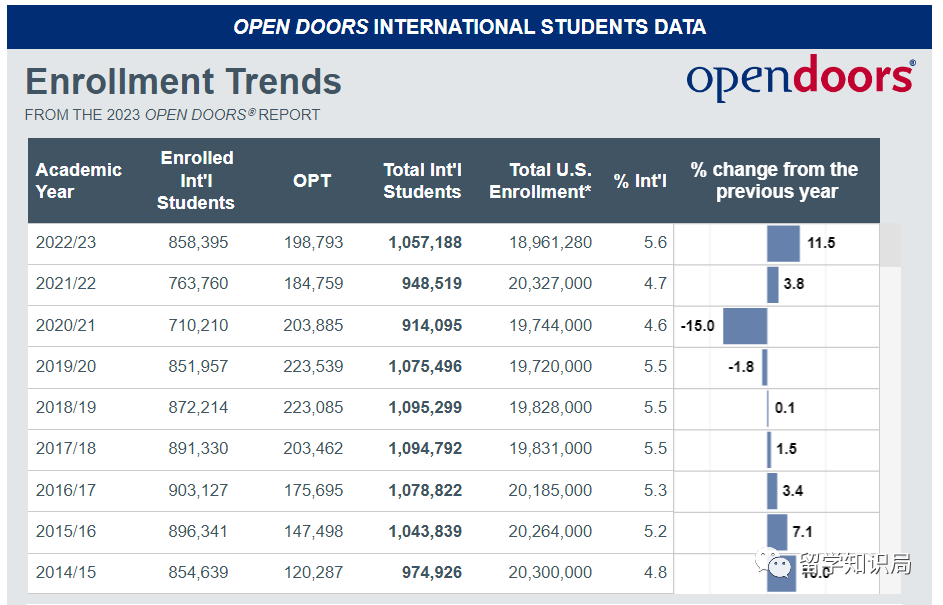Select the Academic Year column header
Screen dimensions: 943x605
point(79,180)
